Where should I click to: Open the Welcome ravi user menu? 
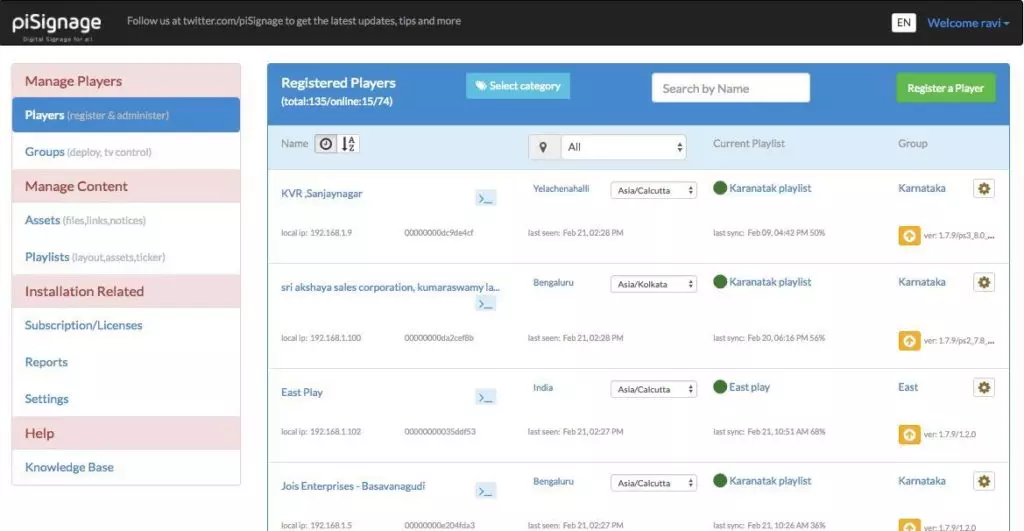[968, 23]
